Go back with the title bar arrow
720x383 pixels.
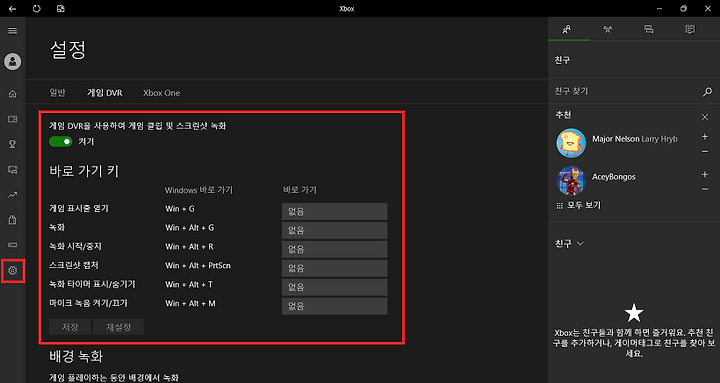[x=12, y=8]
